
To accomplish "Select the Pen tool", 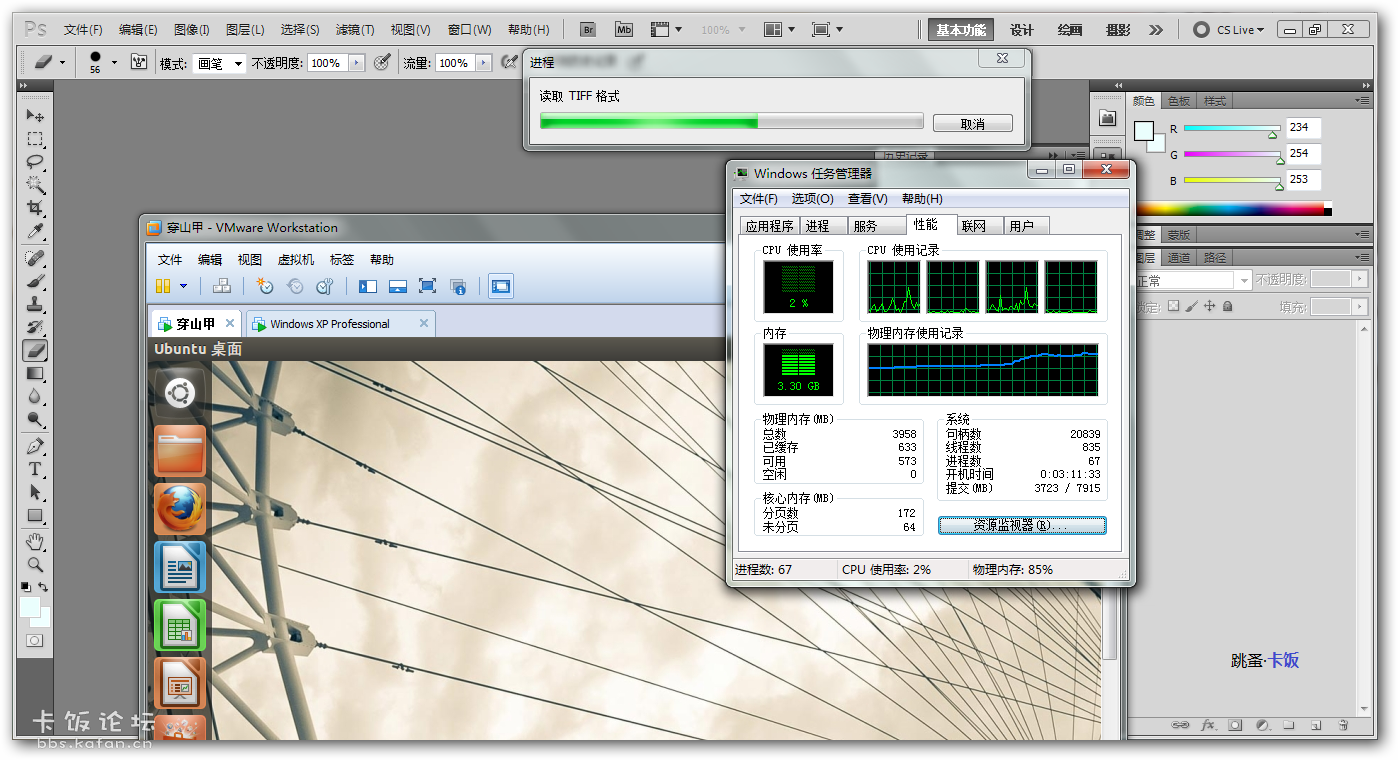I will click(x=35, y=446).
